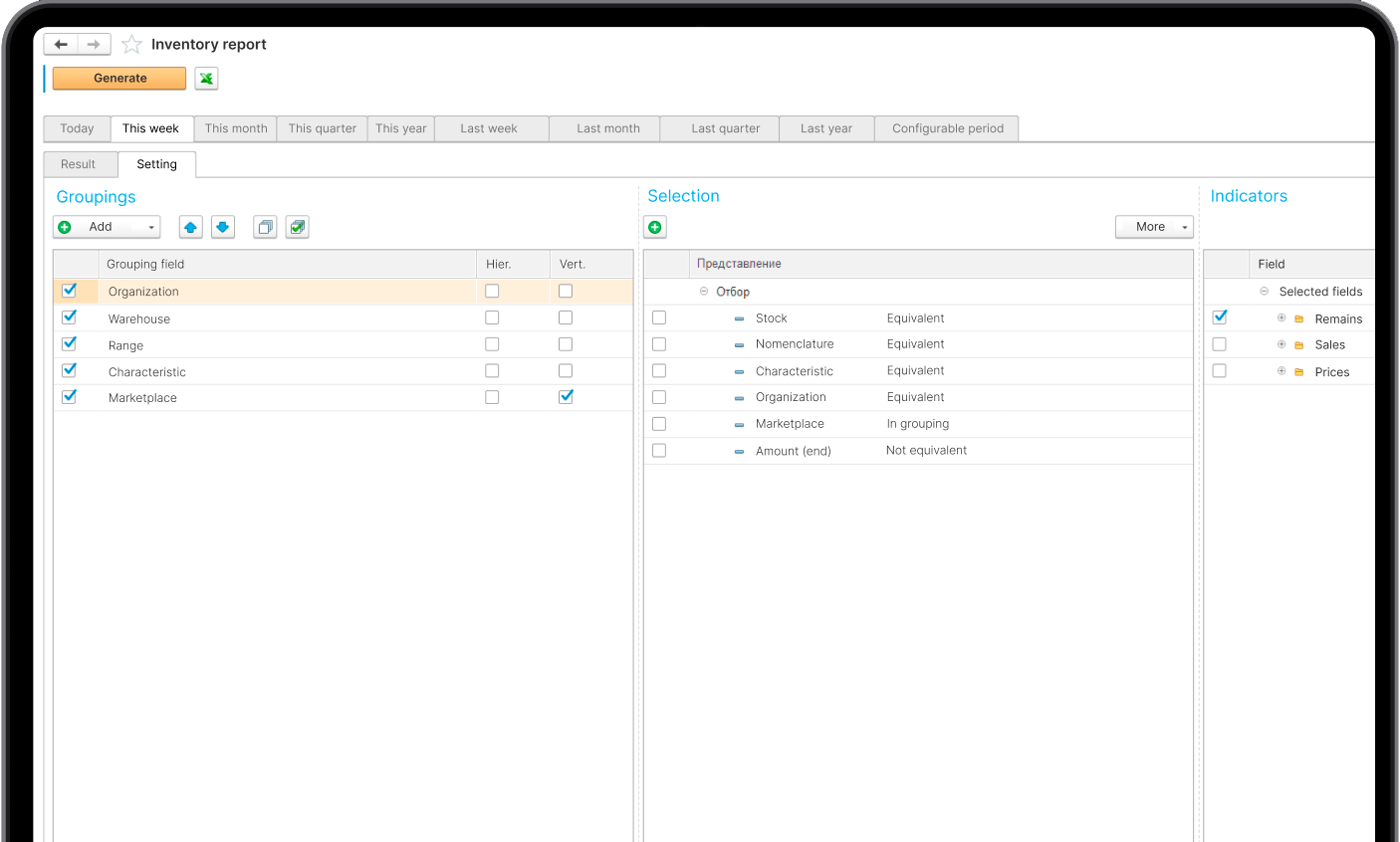Click the dash icon beside Amount (end)

[x=739, y=452]
